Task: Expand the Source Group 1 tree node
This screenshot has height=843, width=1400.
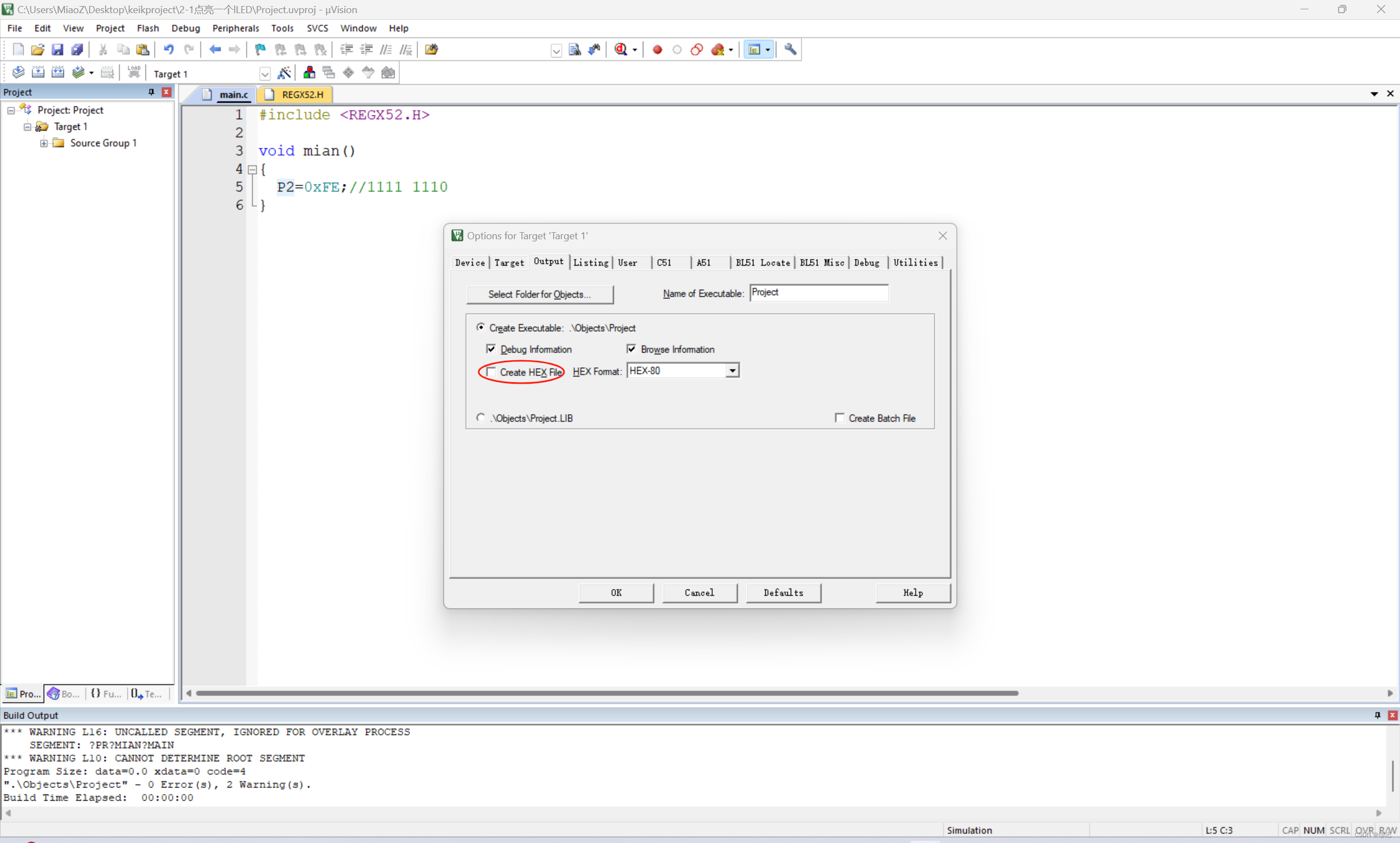Action: pyautogui.click(x=44, y=143)
